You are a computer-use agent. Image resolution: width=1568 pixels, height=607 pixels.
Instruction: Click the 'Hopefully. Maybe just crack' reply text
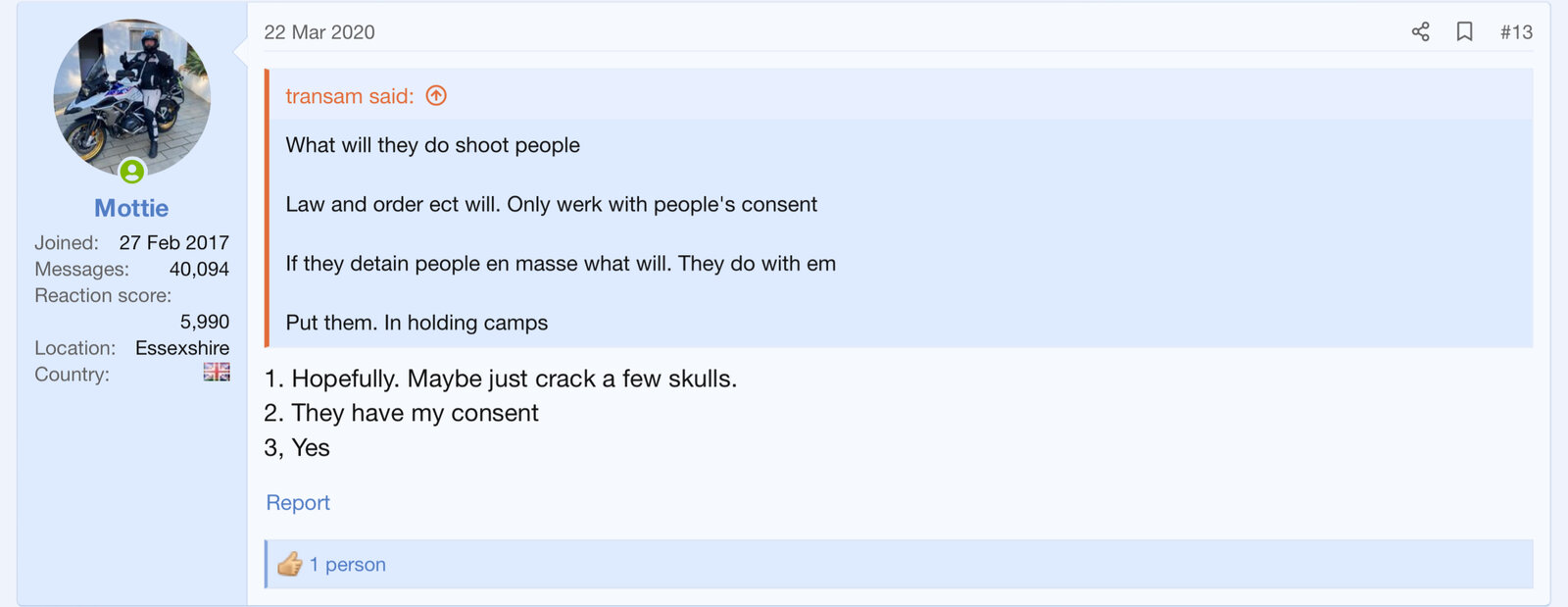click(500, 379)
